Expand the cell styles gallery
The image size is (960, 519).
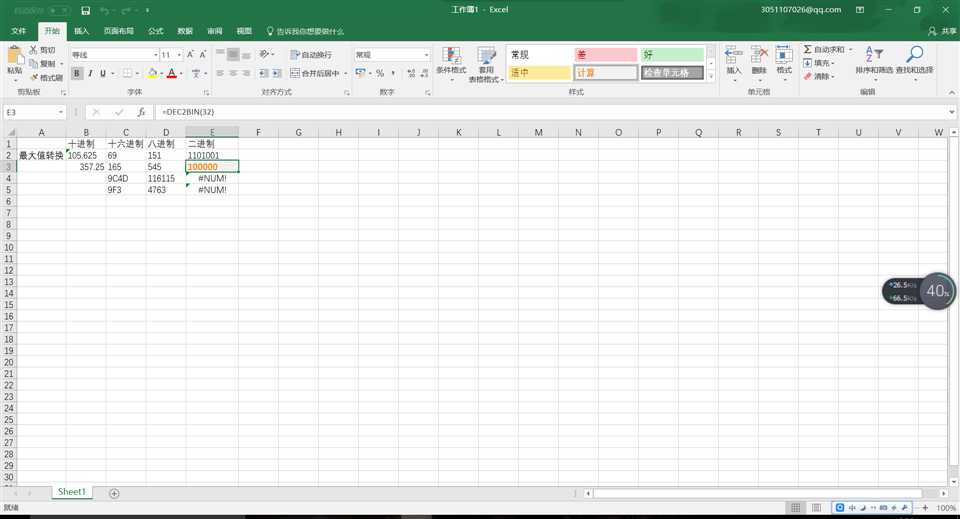[711, 77]
